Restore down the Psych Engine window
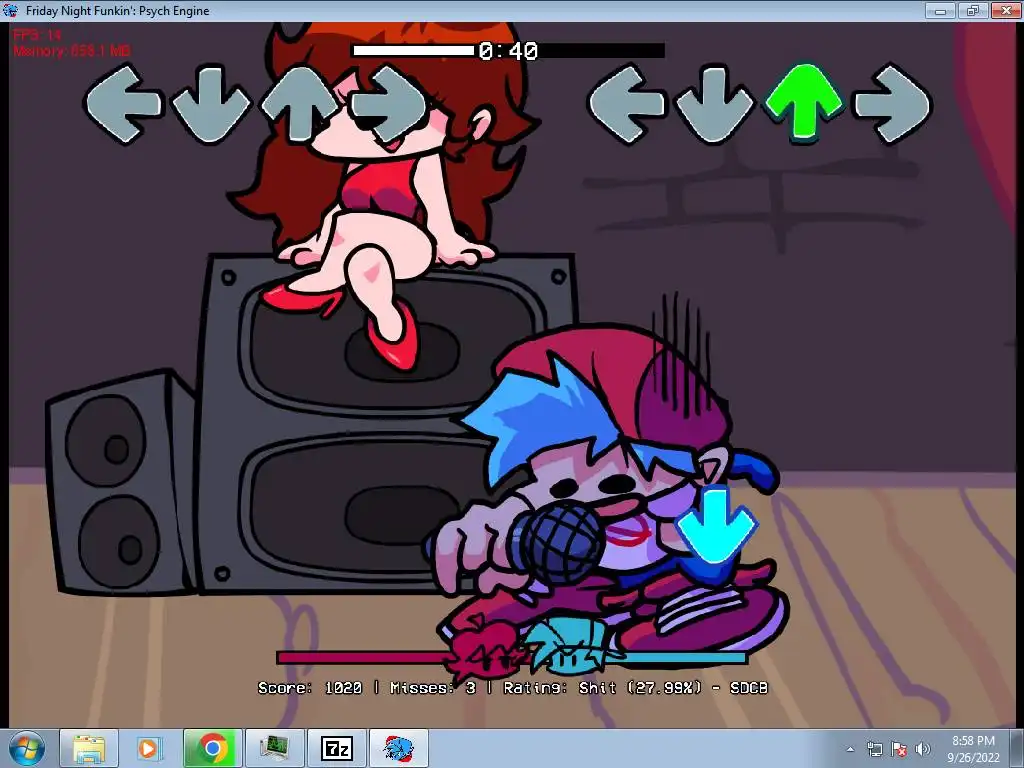The width and height of the screenshot is (1024, 768). [x=973, y=10]
